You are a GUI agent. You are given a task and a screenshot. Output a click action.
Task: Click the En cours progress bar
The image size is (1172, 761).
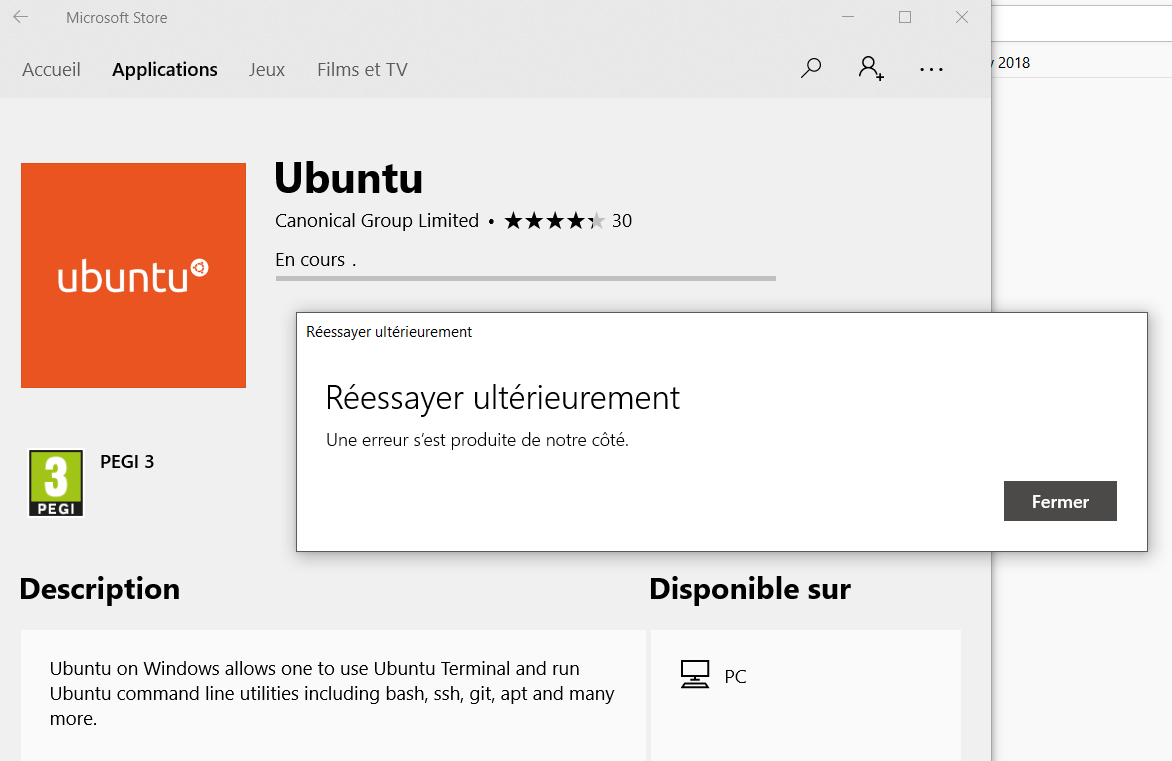pyautogui.click(x=525, y=278)
